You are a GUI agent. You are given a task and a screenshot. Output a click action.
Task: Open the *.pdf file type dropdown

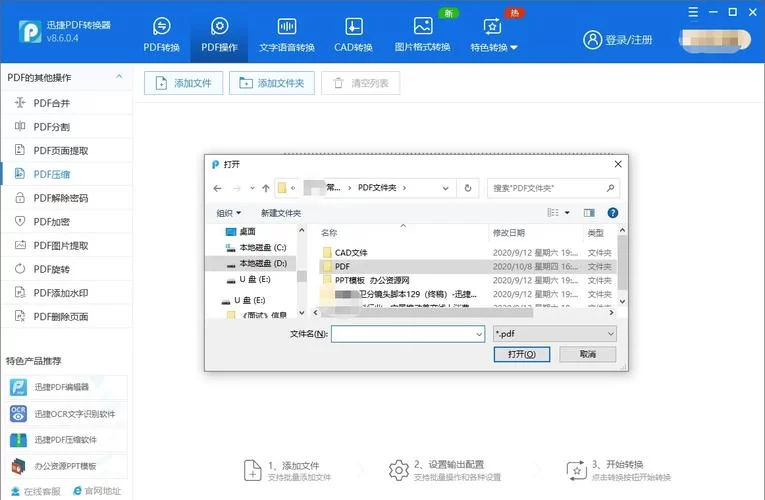pyautogui.click(x=555, y=334)
